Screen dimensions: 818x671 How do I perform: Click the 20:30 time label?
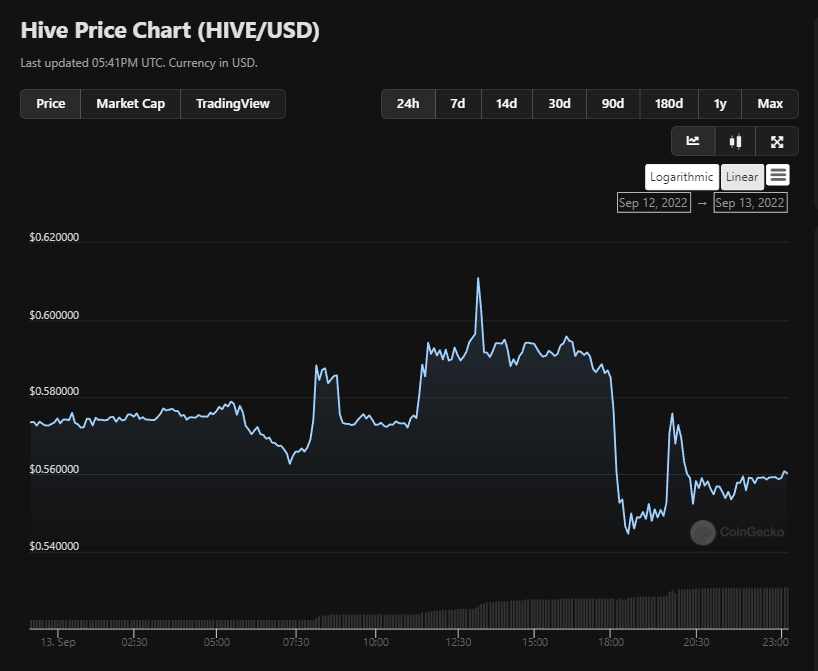point(696,642)
